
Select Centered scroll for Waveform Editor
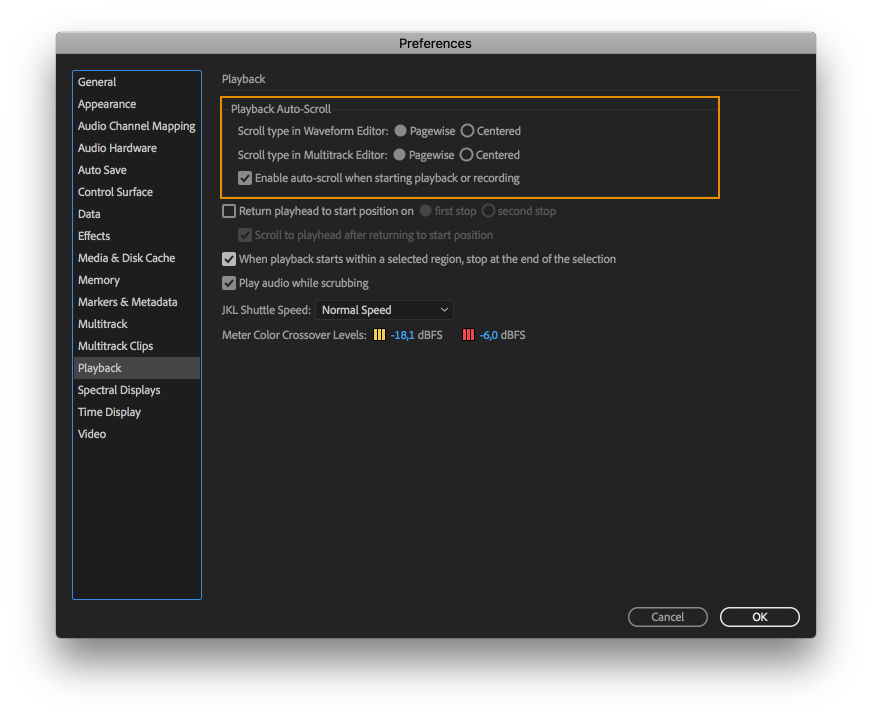467,130
